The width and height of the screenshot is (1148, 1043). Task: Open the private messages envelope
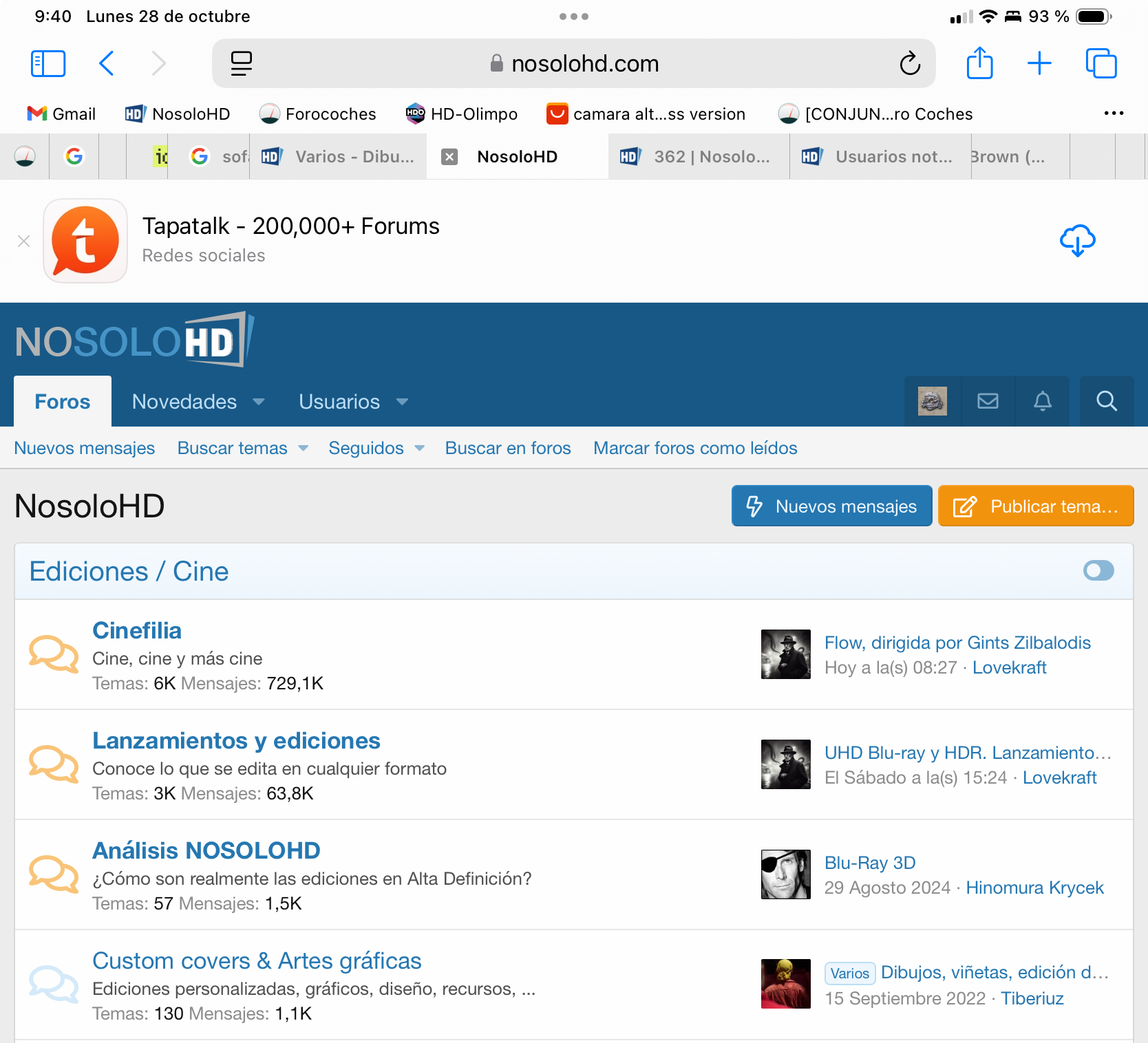pos(988,401)
